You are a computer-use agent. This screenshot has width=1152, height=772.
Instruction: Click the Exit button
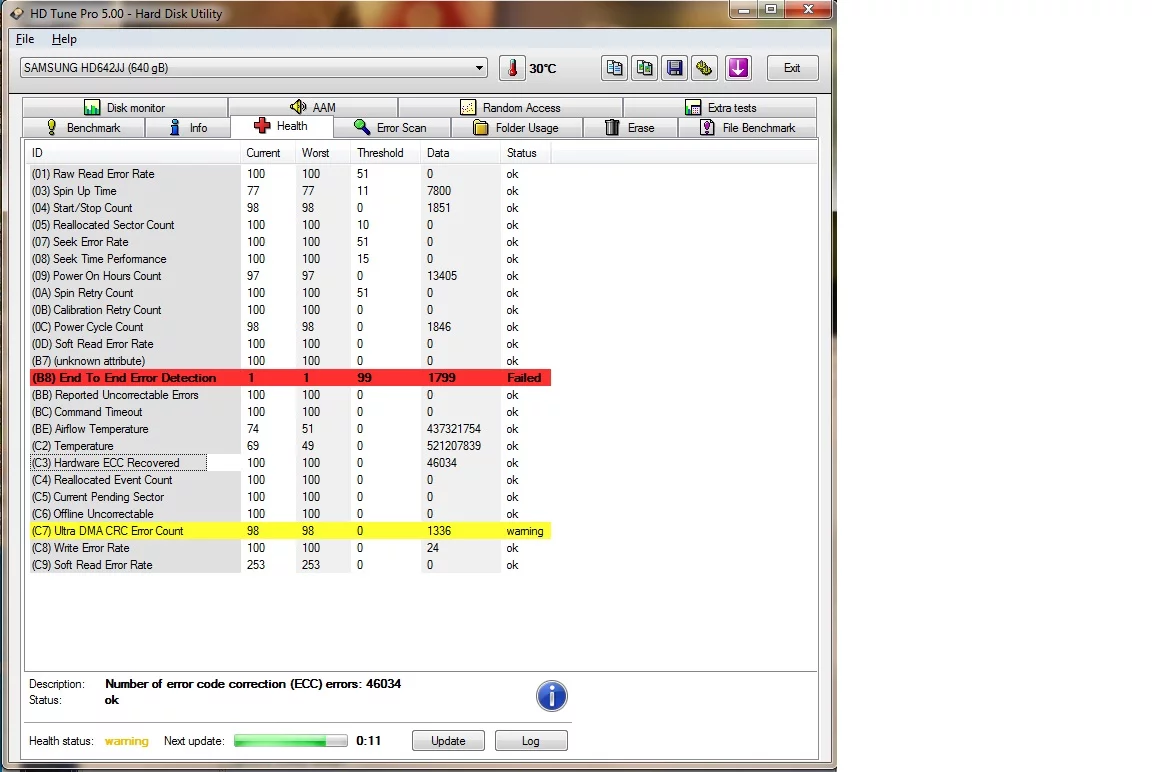pyautogui.click(x=792, y=68)
